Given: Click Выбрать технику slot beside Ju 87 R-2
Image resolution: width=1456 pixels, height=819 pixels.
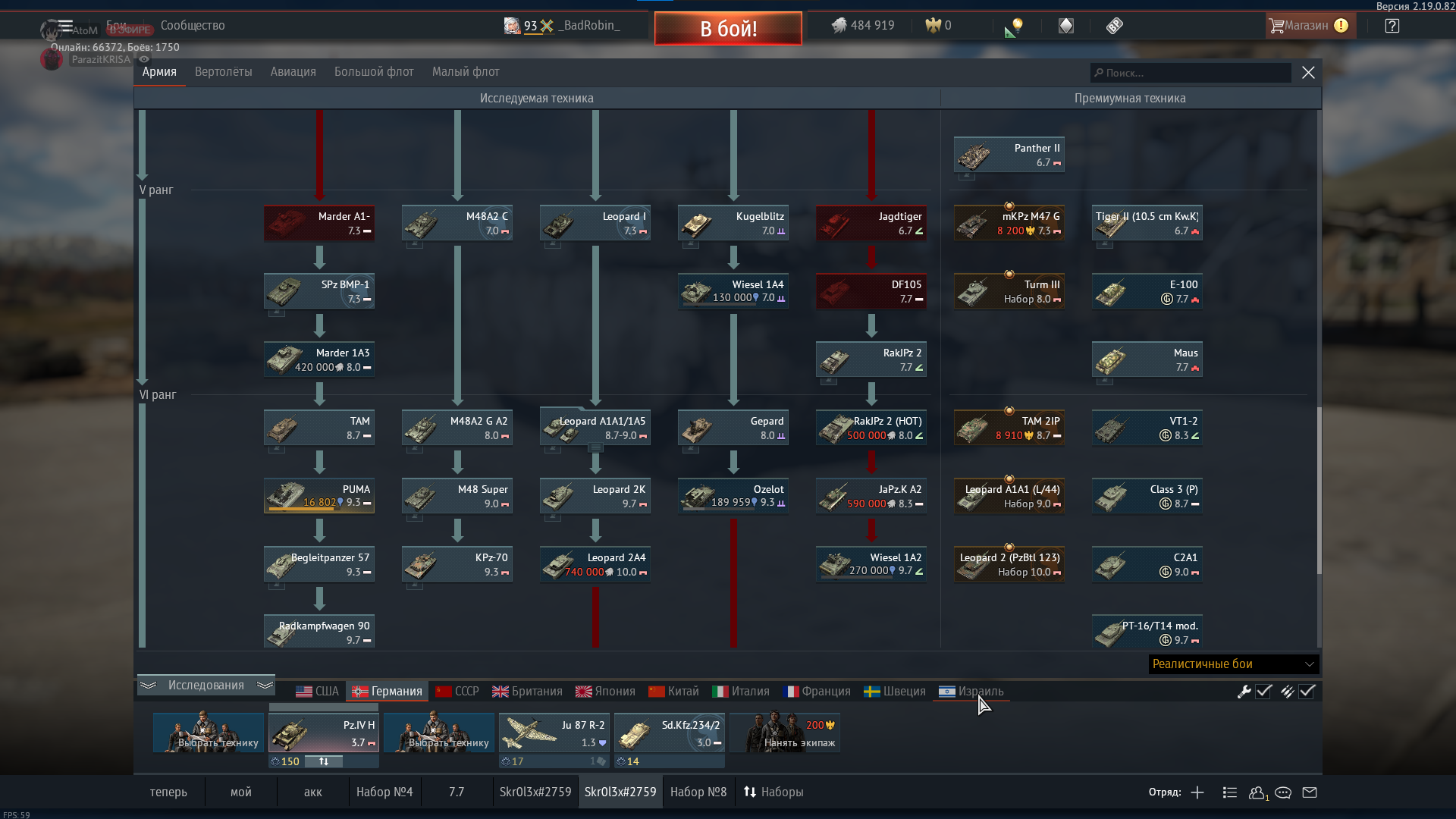Looking at the screenshot, I should pyautogui.click(x=438, y=733).
